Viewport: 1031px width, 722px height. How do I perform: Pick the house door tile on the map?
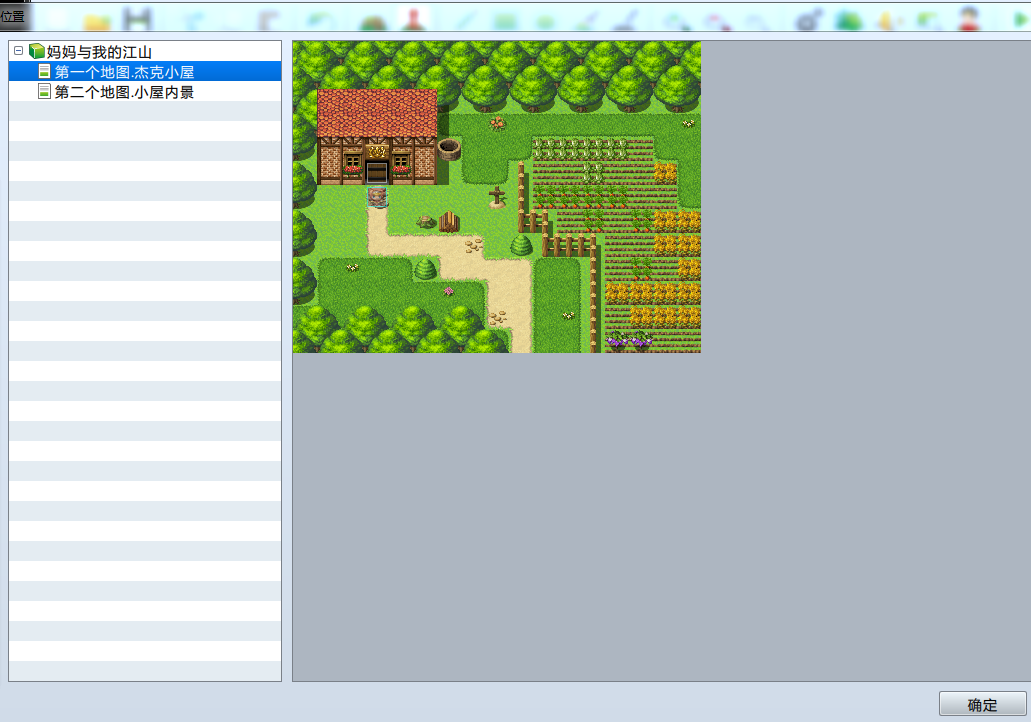point(377,172)
